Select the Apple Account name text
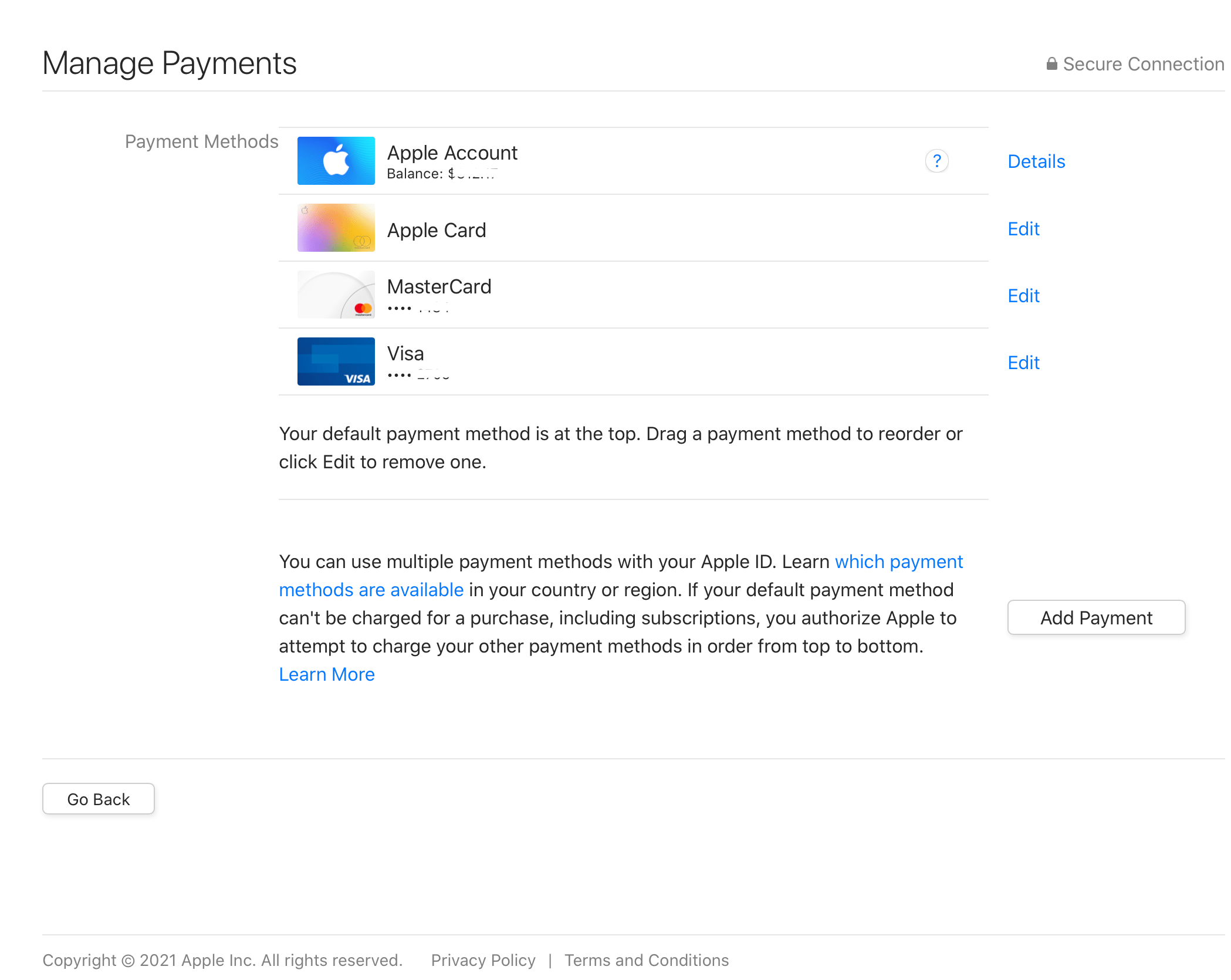The height and width of the screenshot is (980, 1231). click(x=452, y=153)
